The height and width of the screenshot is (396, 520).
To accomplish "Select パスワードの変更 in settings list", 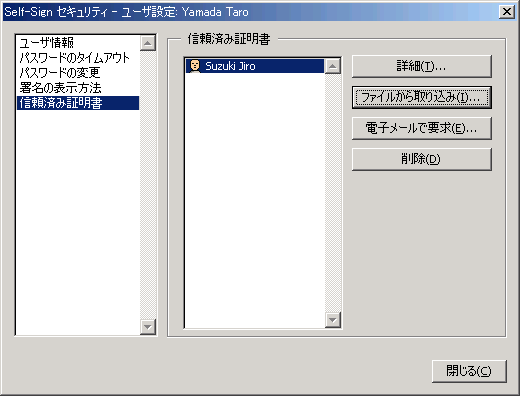I will (78, 73).
